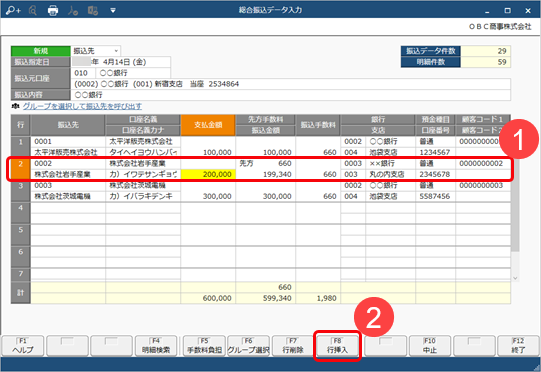This screenshot has height=372, width=541.
Task: Click payee code cell 0002 in 振込先 column
Action: [x=68, y=164]
